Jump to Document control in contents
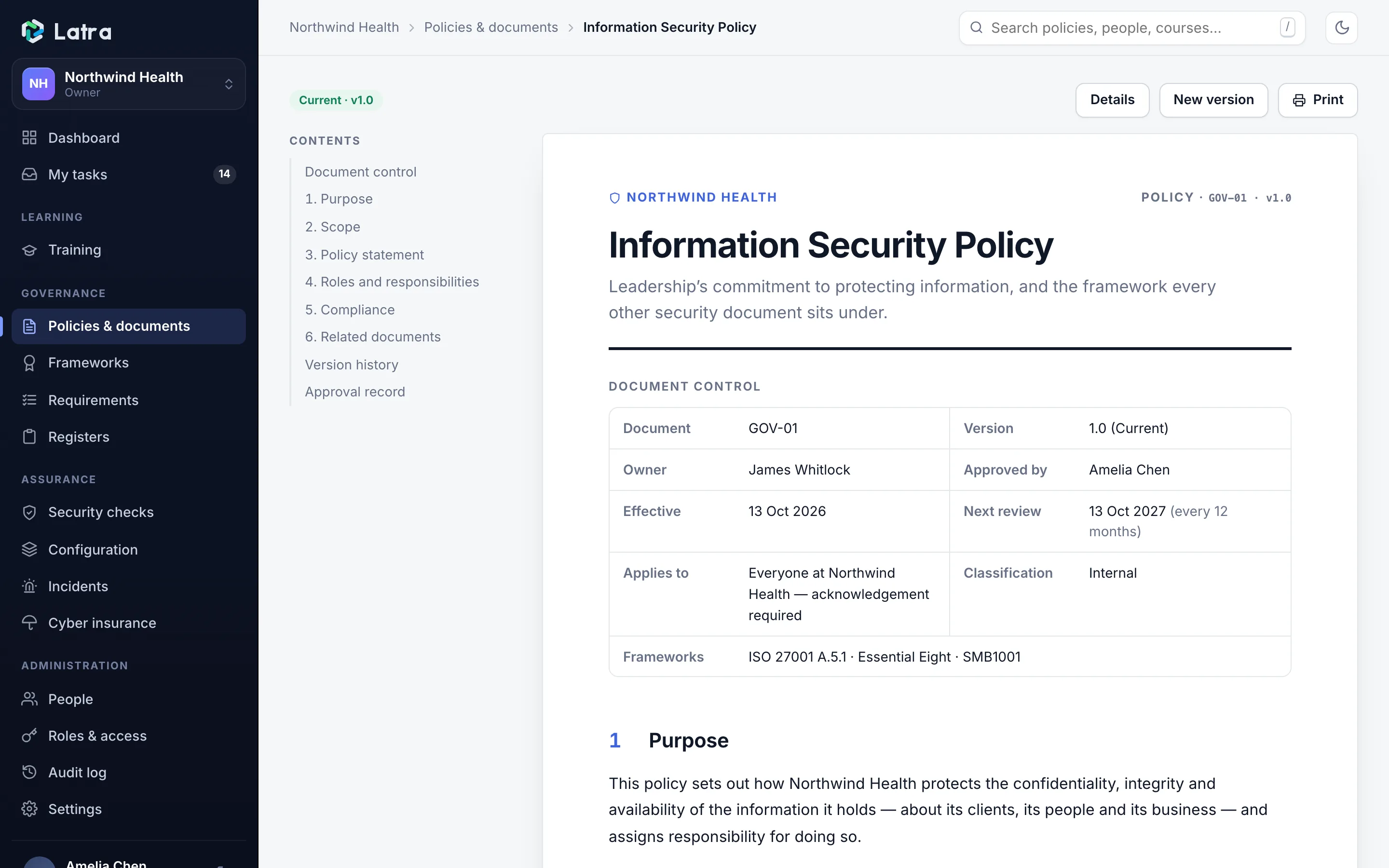 coord(360,172)
